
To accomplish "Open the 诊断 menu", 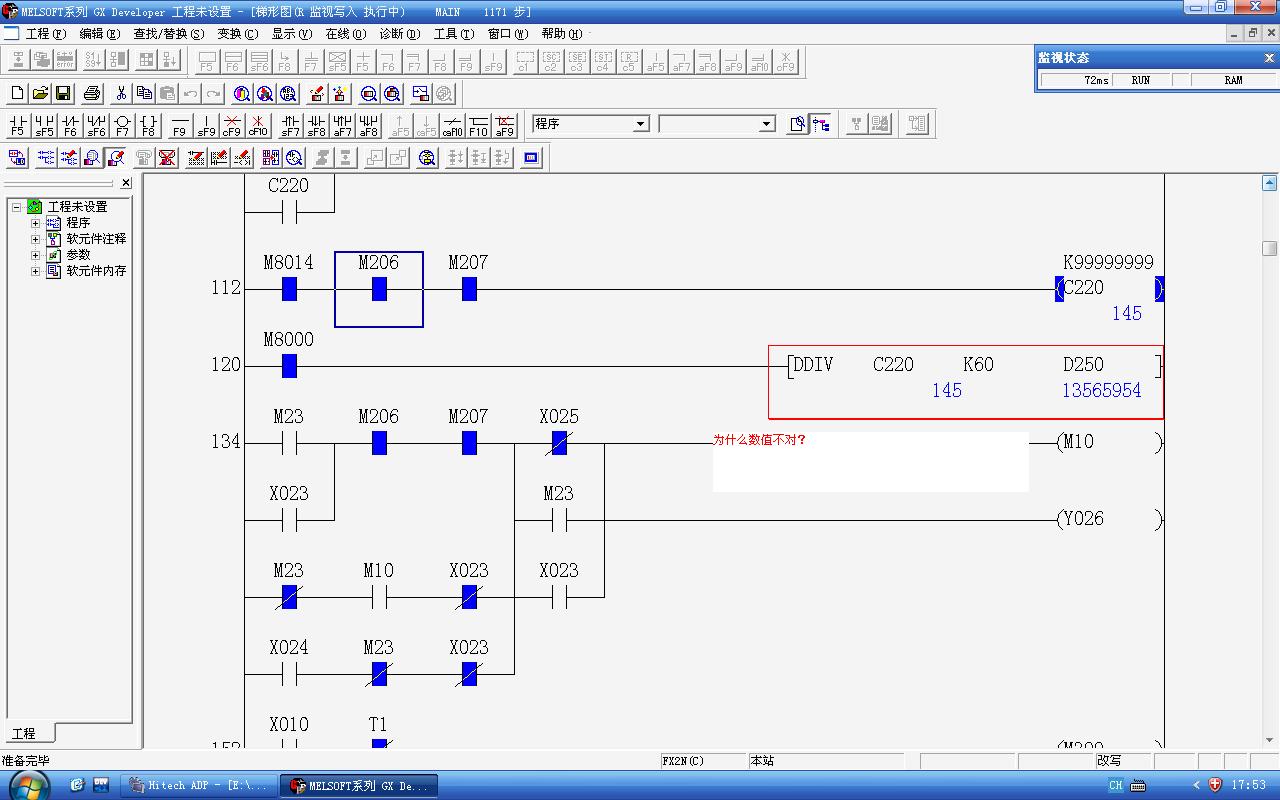I will [399, 34].
